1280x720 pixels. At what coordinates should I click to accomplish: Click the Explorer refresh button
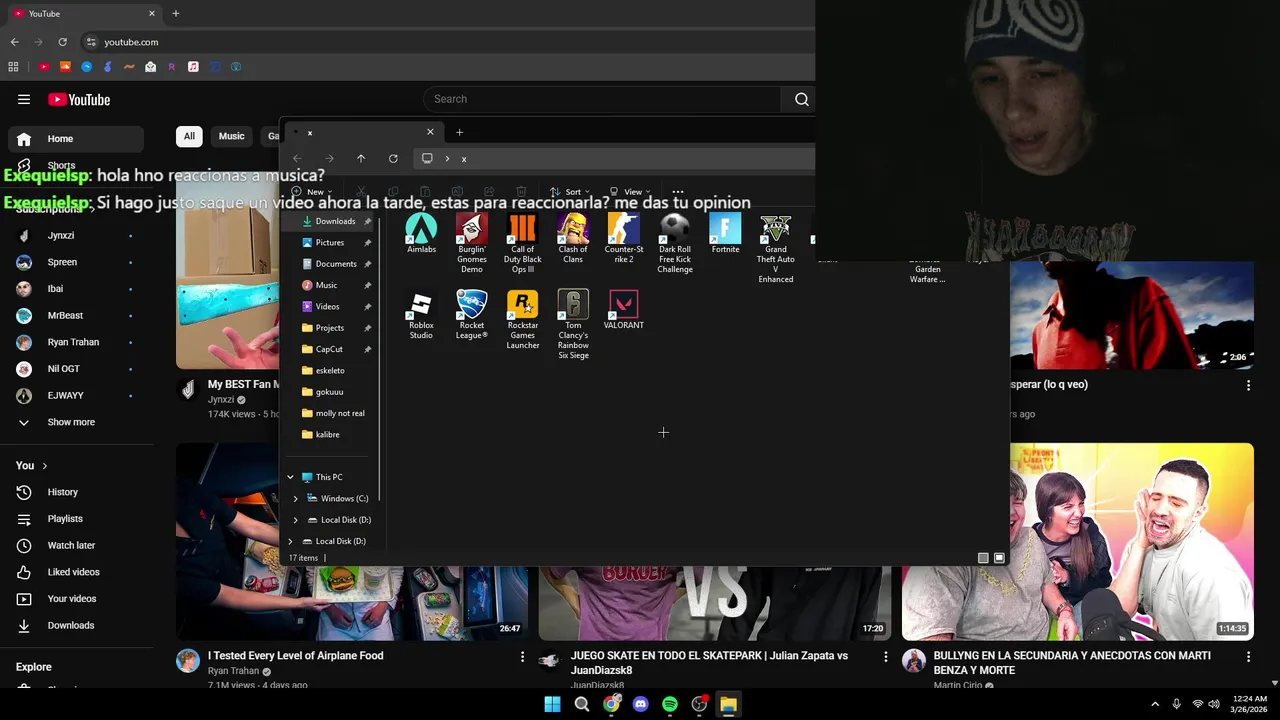point(393,158)
